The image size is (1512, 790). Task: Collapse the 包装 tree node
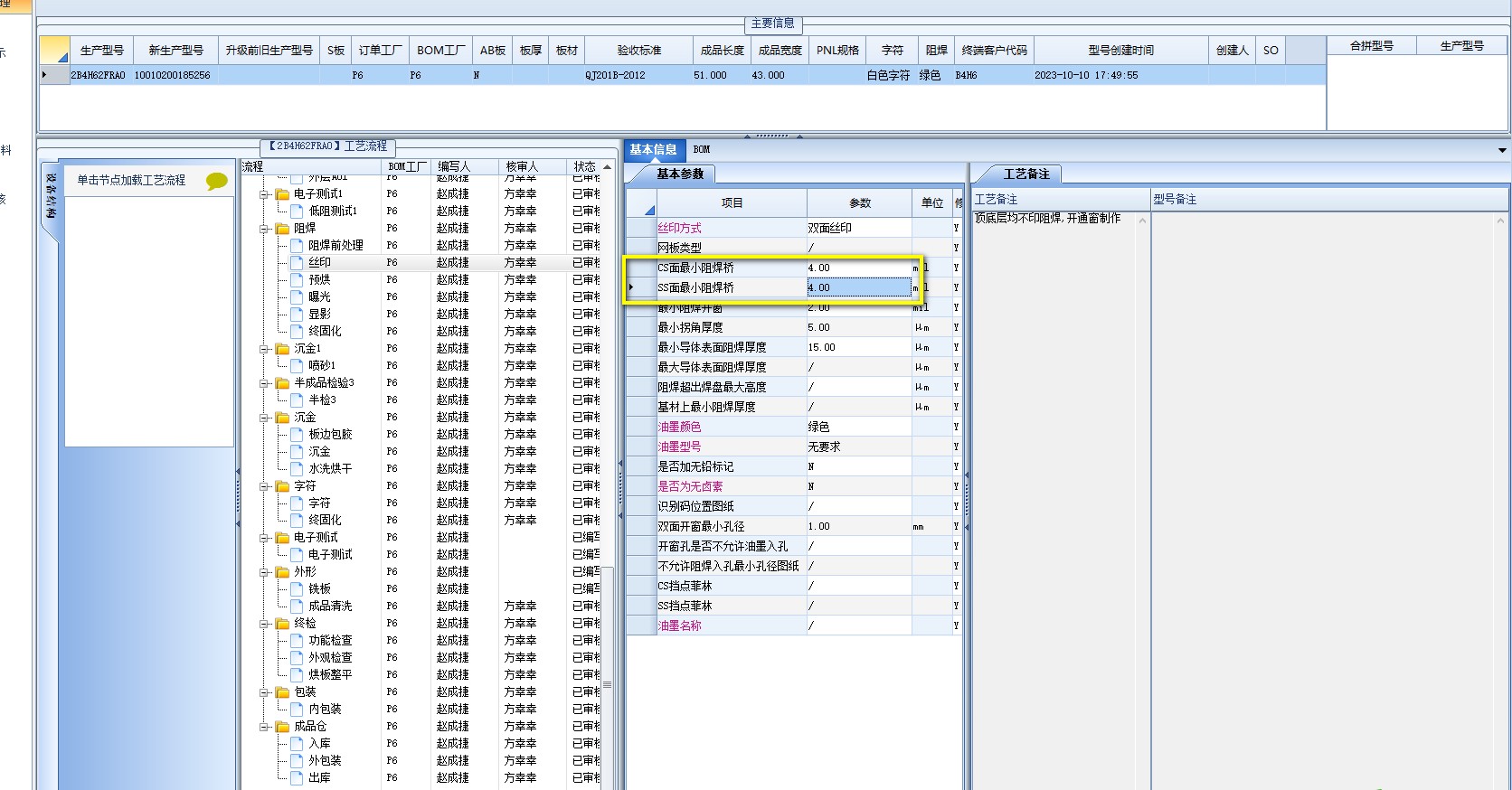265,692
